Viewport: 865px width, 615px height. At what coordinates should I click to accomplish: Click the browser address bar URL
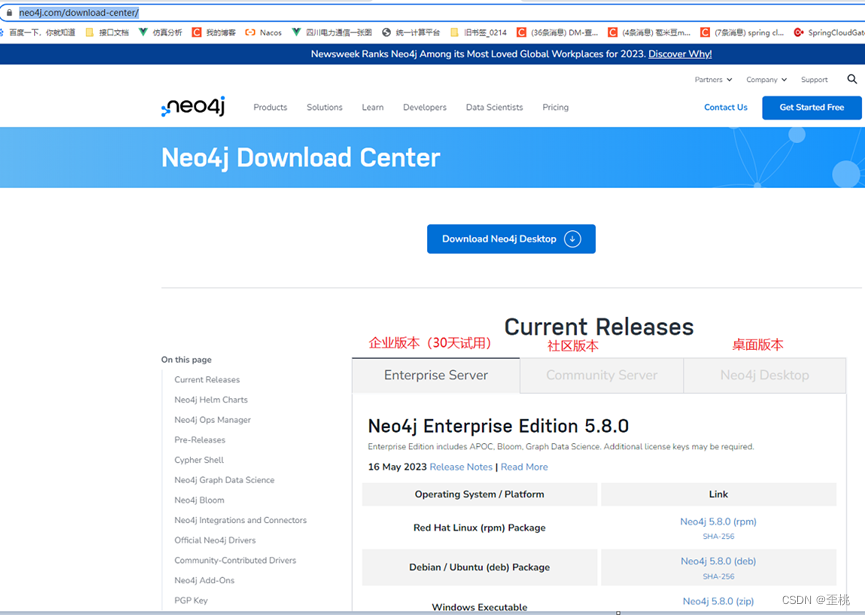click(79, 12)
